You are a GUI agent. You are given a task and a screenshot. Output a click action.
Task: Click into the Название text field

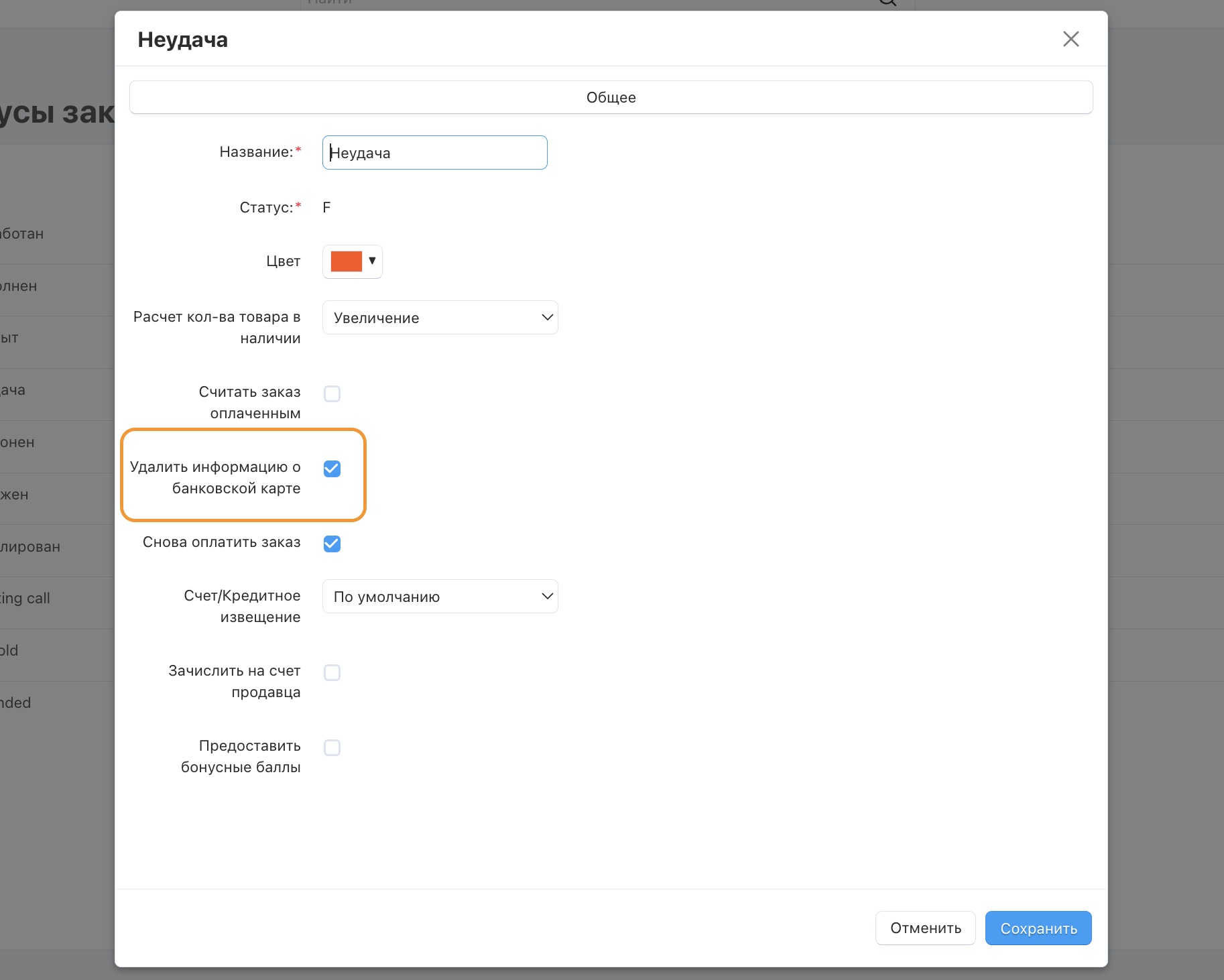click(434, 153)
